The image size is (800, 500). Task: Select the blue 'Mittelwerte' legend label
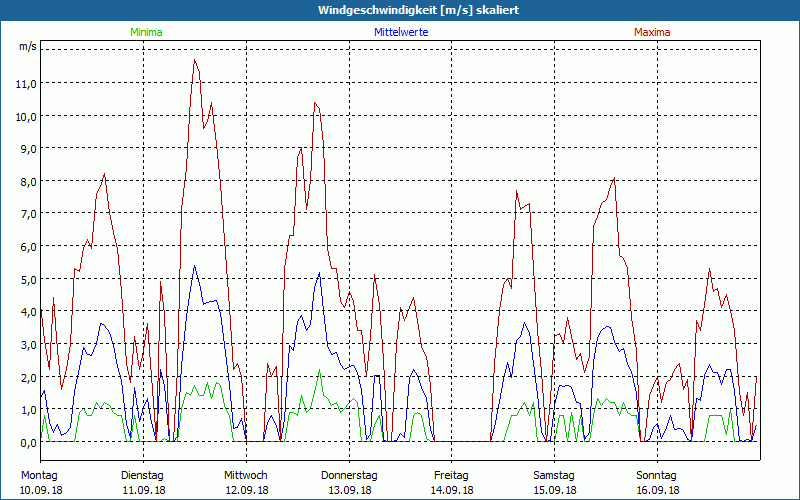[401, 32]
